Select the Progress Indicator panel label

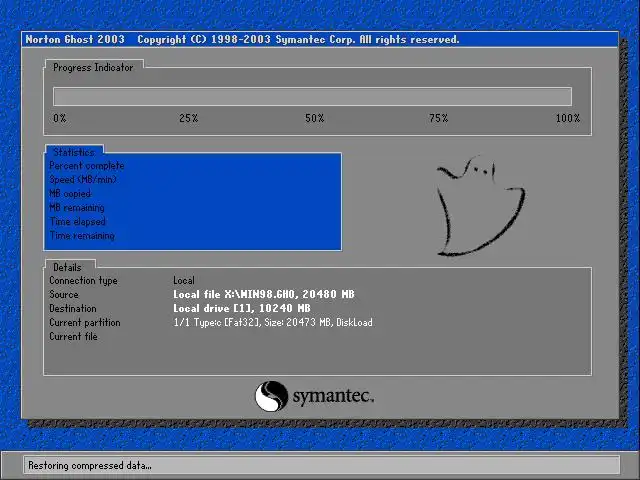[x=93, y=67]
